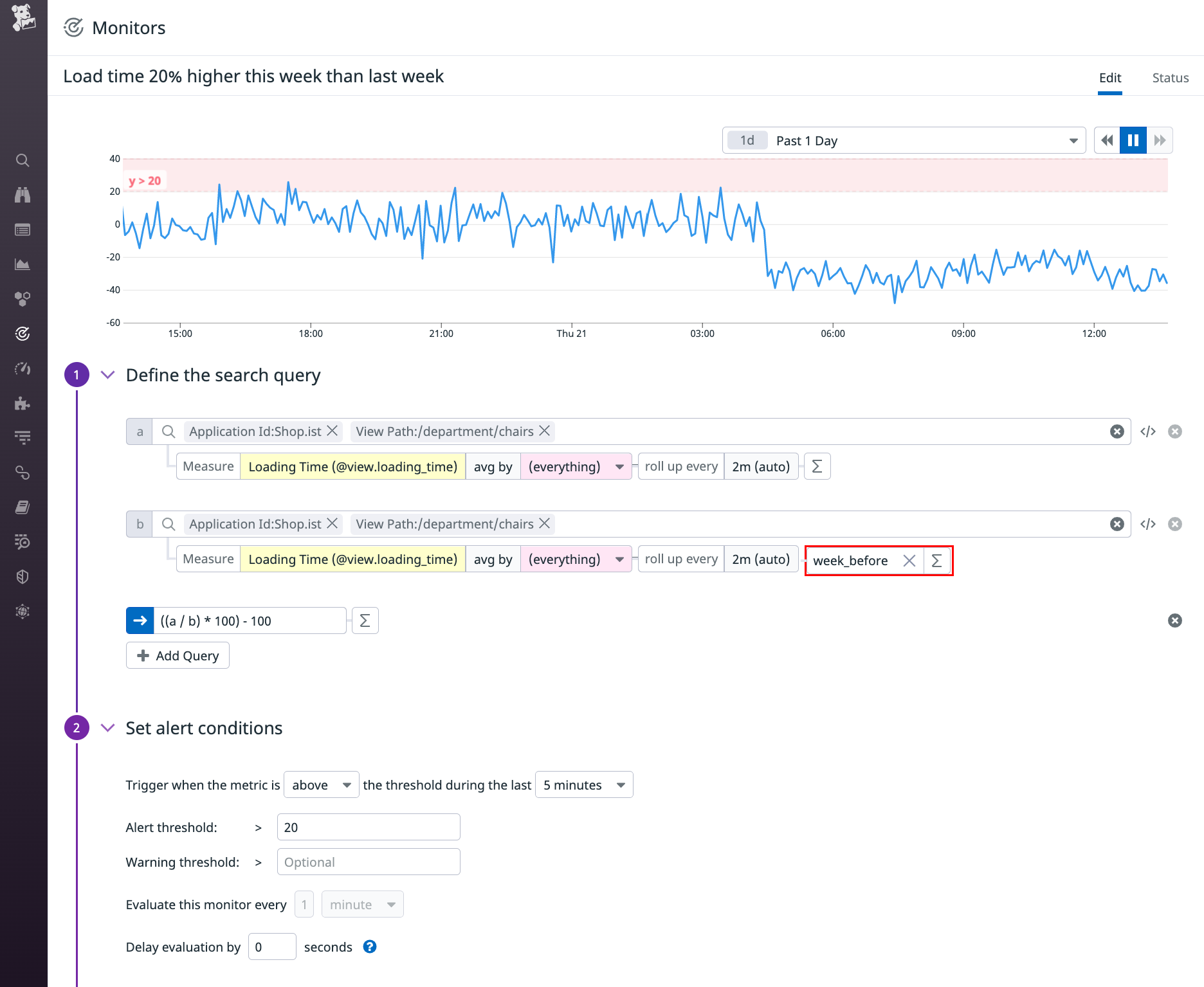Remove the week_before function from query b

(x=909, y=560)
